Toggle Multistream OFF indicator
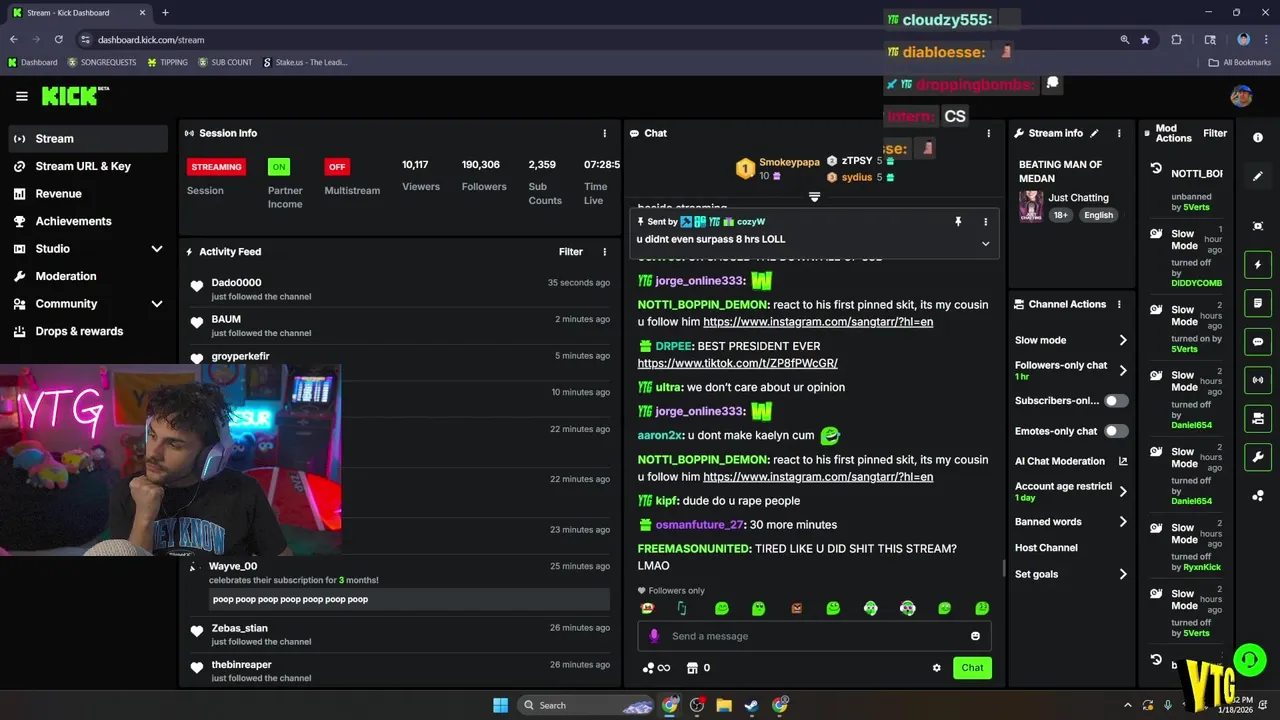 point(337,167)
